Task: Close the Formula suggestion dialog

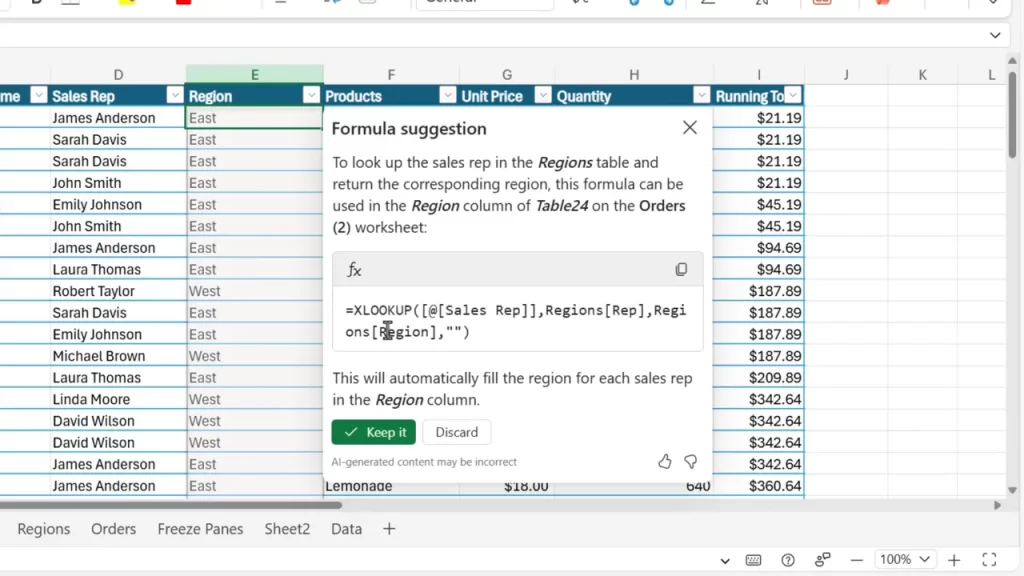Action: [x=689, y=127]
